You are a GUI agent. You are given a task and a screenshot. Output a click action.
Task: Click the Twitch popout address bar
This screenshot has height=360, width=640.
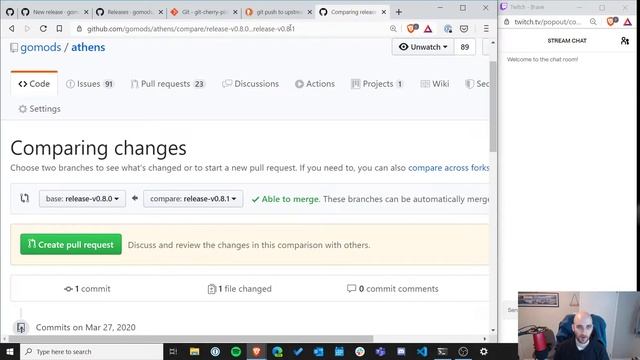[547, 22]
